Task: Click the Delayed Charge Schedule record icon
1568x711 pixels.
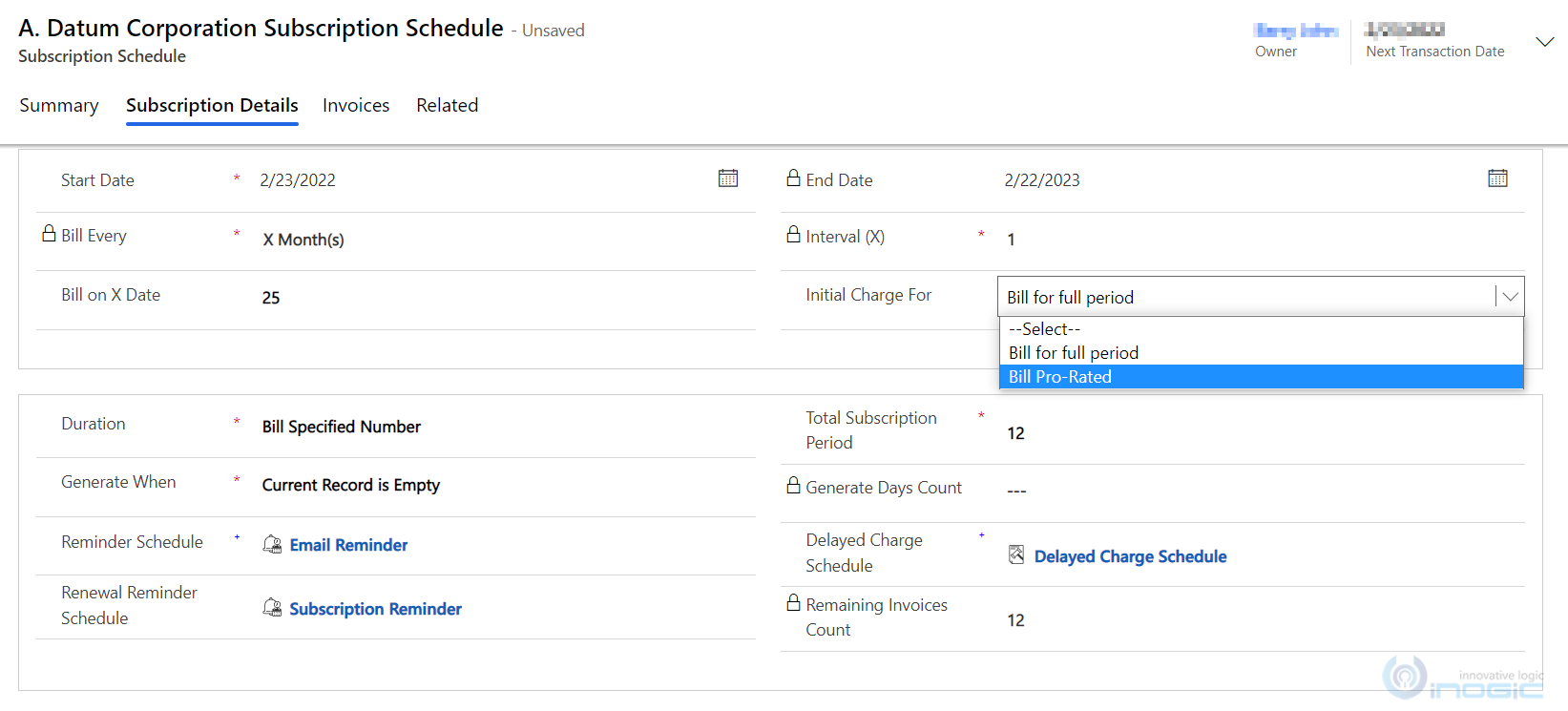Action: 1016,555
